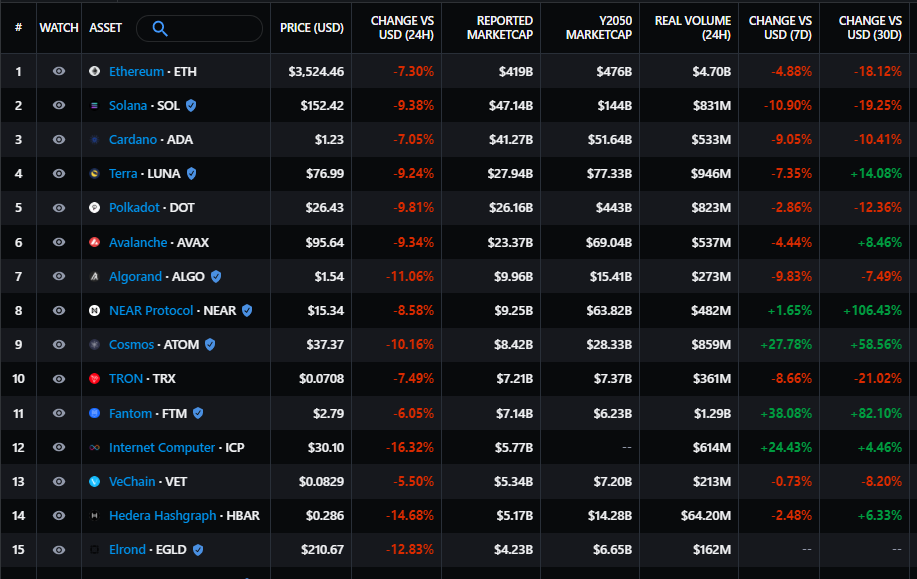Image resolution: width=917 pixels, height=579 pixels.
Task: Click the verified badge next to SOL
Action: pyautogui.click(x=191, y=105)
